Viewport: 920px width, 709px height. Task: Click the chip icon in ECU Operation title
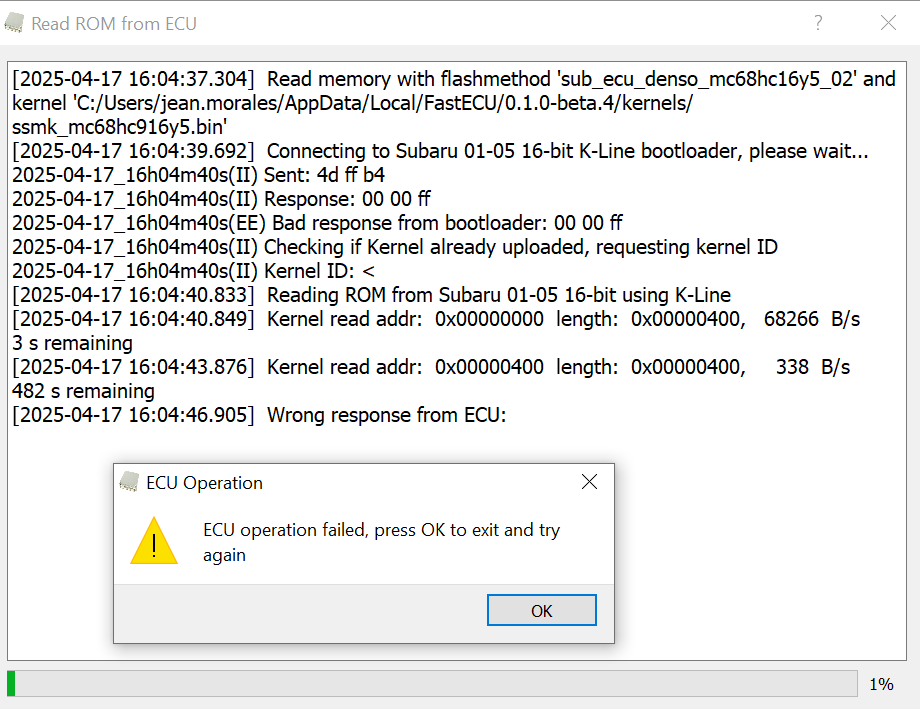(129, 482)
